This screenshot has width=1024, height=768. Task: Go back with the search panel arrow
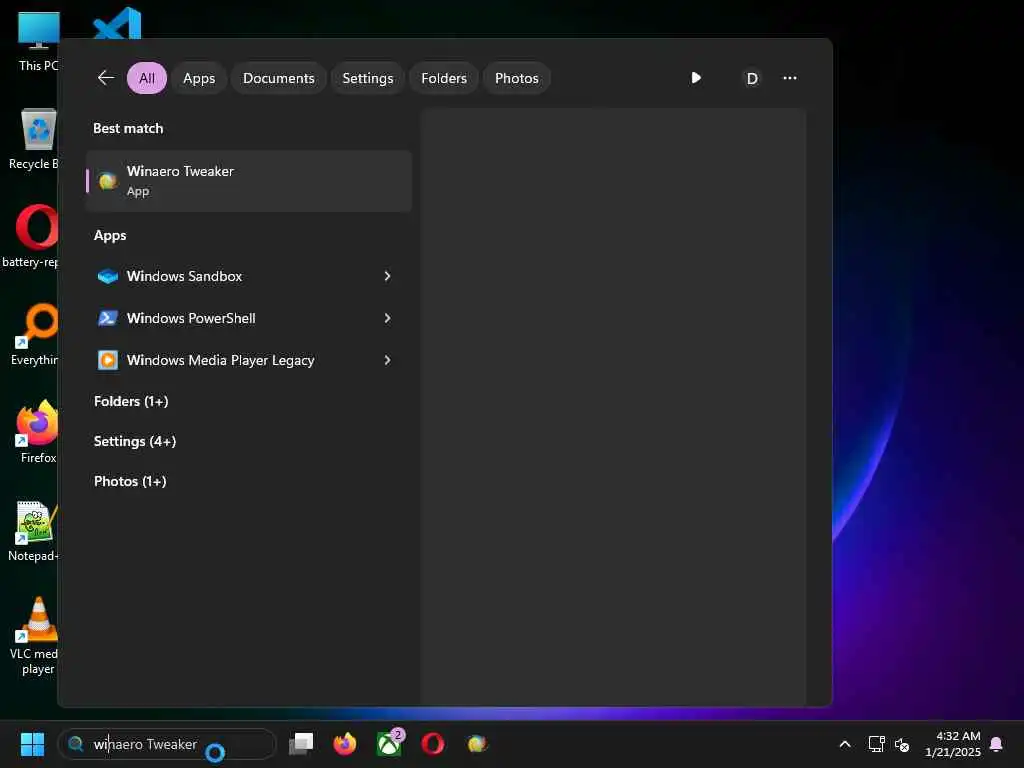tap(106, 78)
